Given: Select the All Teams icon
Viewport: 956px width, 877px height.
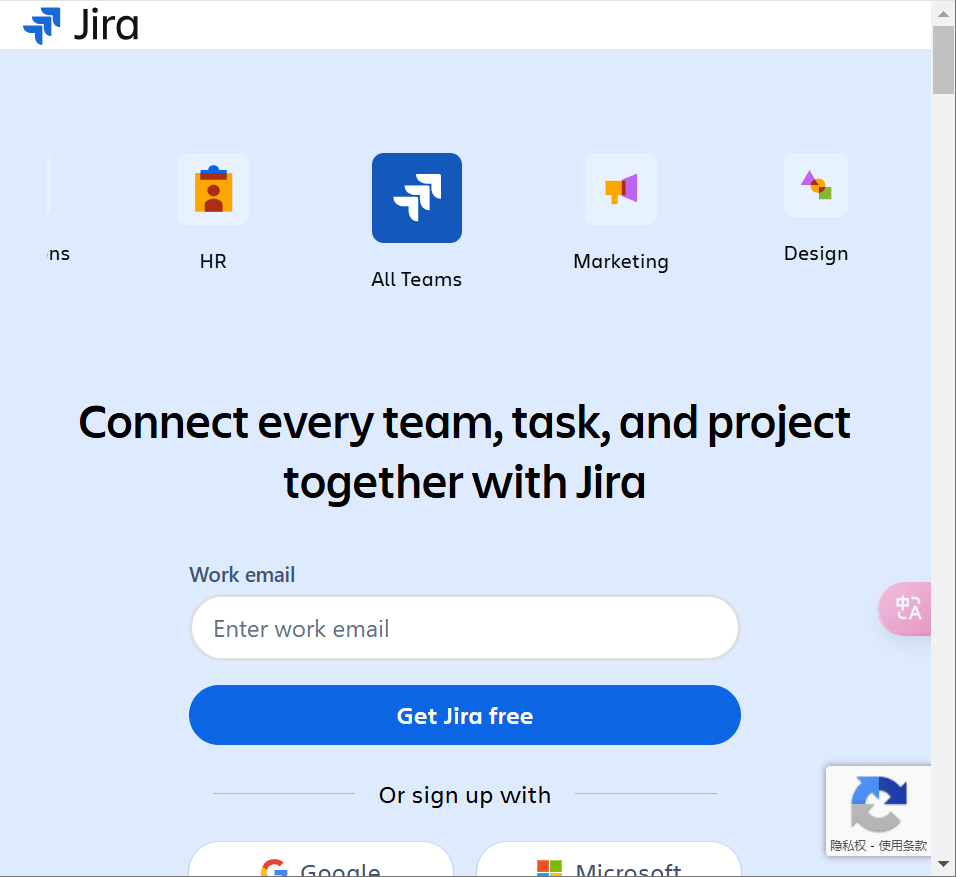Looking at the screenshot, I should (417, 198).
